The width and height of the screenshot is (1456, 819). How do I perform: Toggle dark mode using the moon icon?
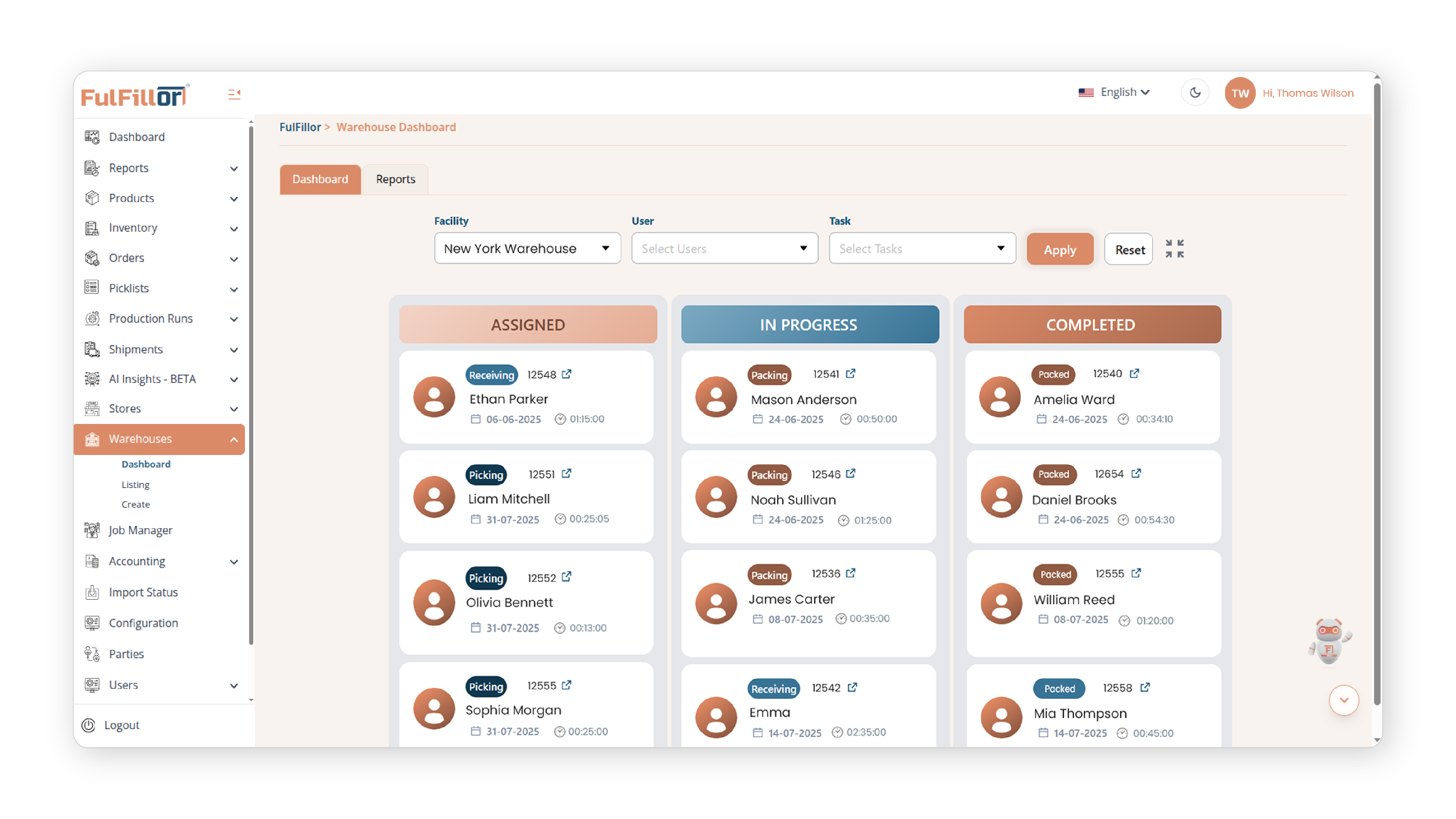[1195, 92]
